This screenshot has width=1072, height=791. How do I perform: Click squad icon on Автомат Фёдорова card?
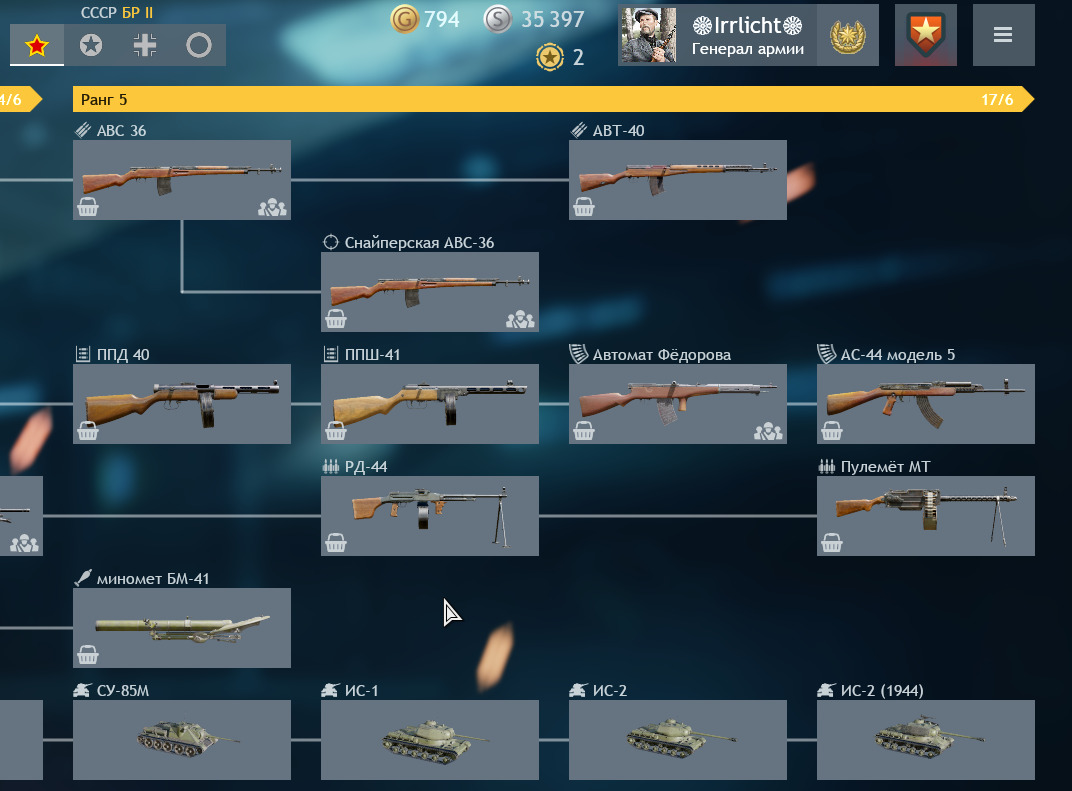click(768, 431)
